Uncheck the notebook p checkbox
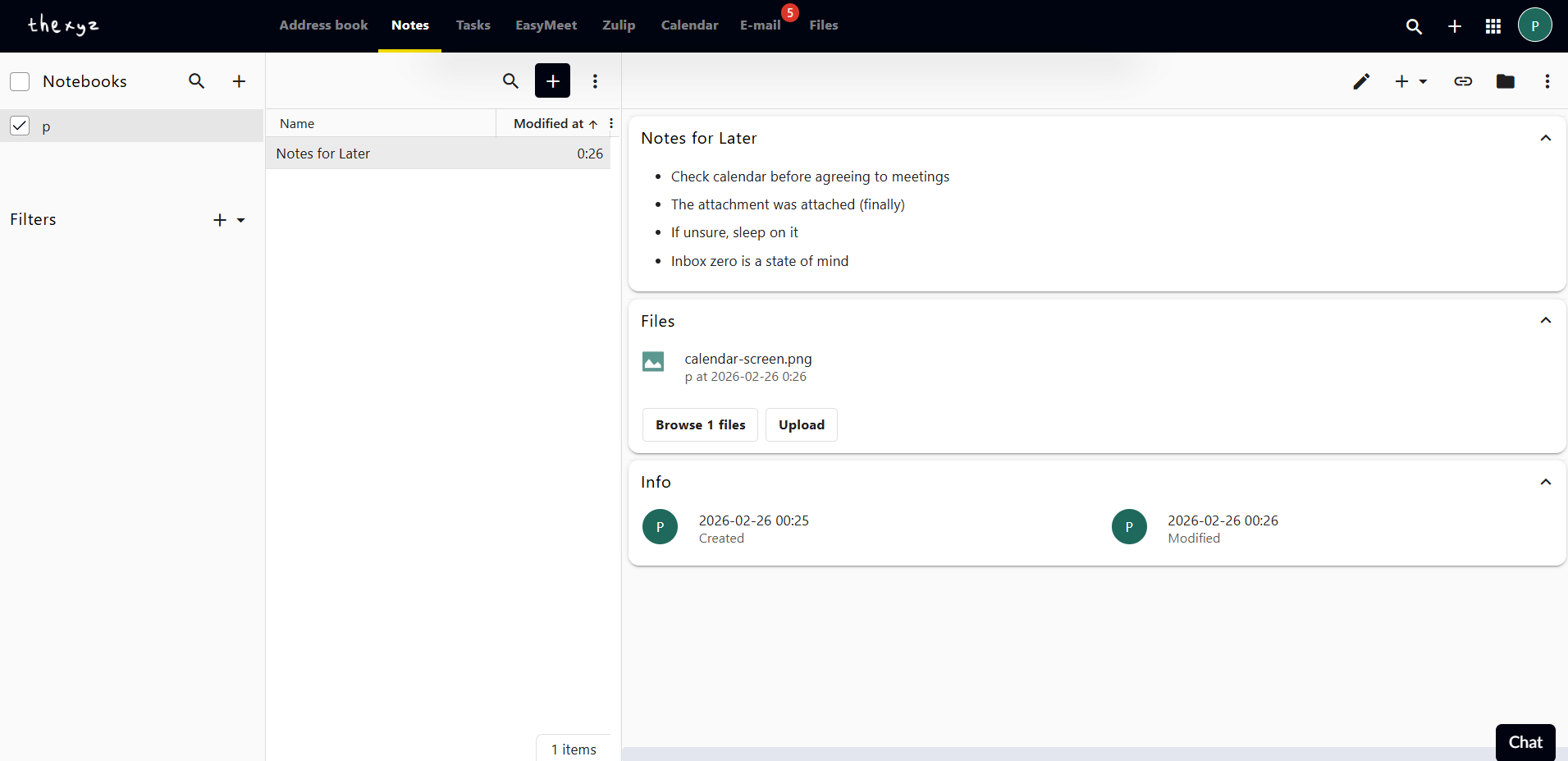Viewport: 1568px width, 761px height. coord(20,126)
